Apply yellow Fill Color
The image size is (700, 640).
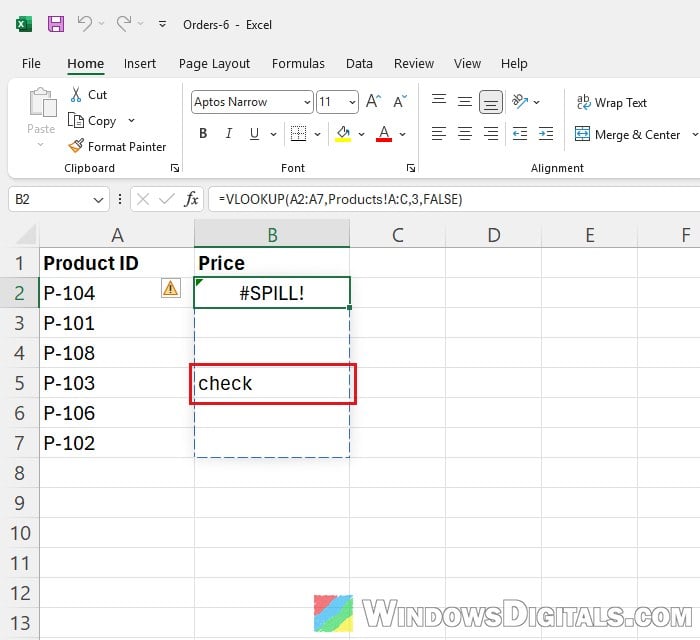[x=343, y=133]
